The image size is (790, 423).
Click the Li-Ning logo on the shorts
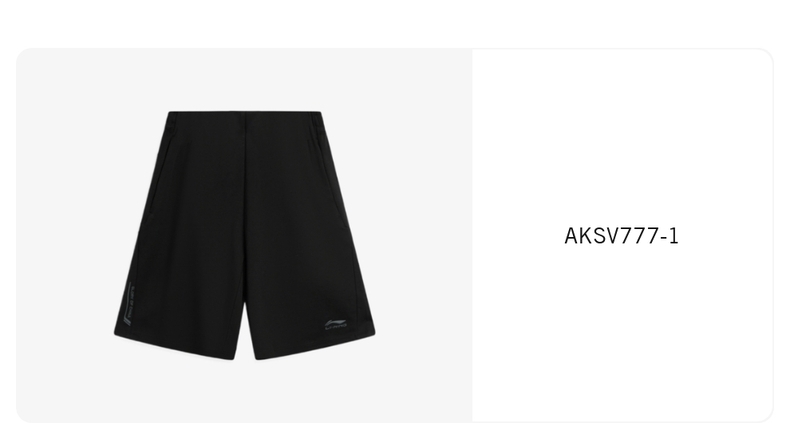[336, 325]
